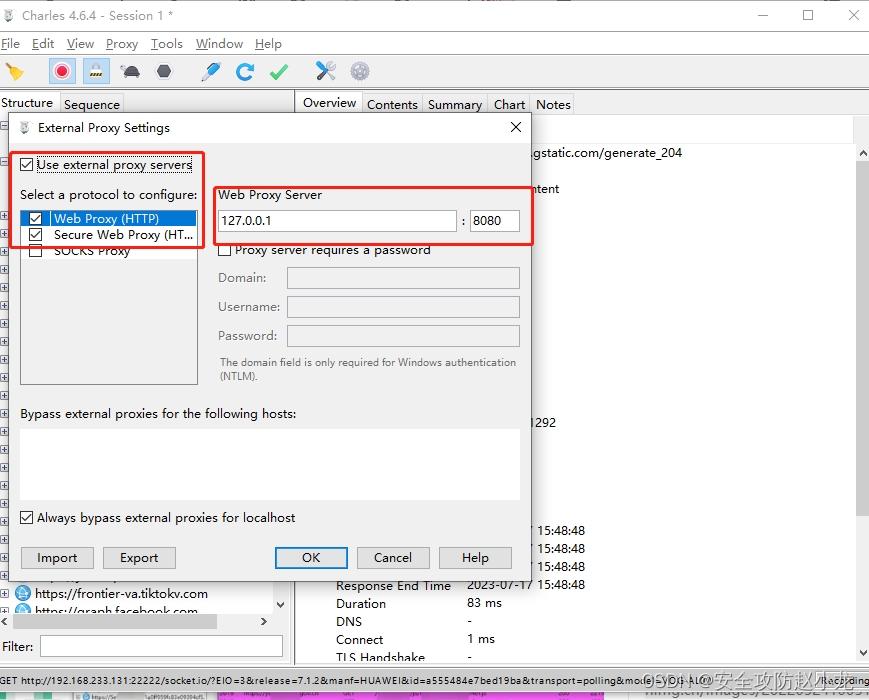869x700 pixels.
Task: Open the Tools menu
Action: 167,44
